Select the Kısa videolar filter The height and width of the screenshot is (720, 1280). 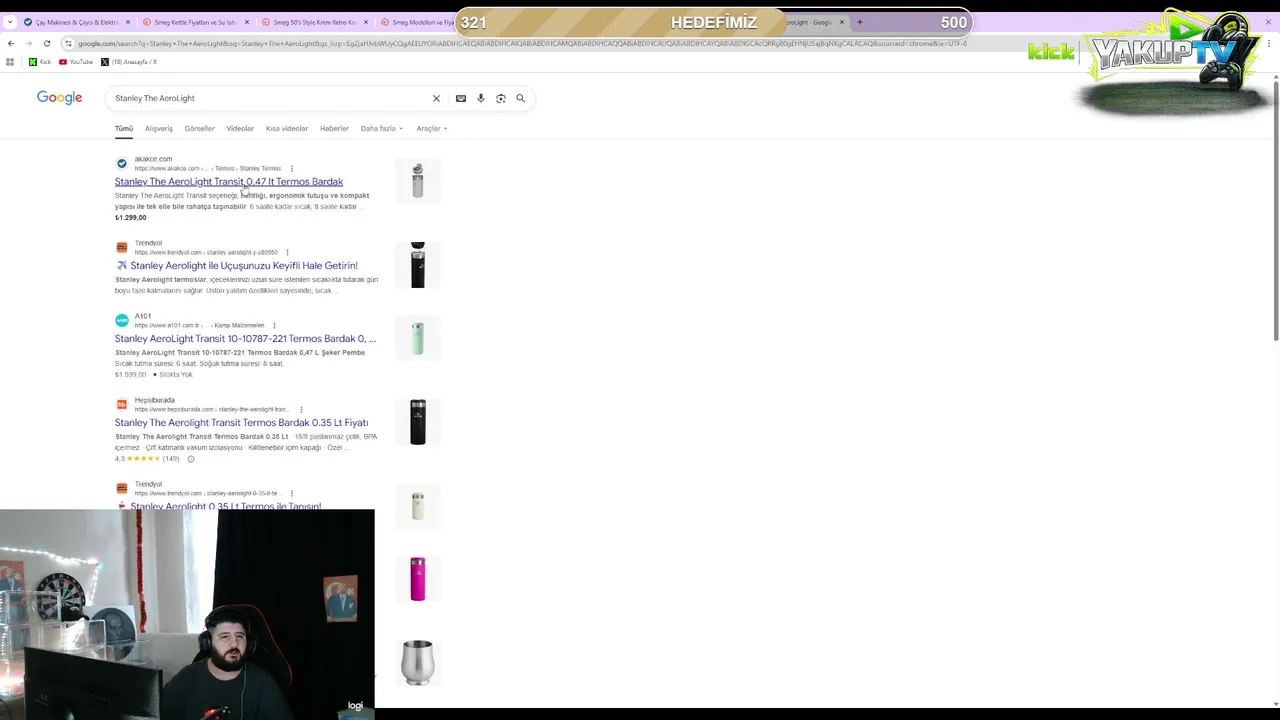click(x=287, y=128)
